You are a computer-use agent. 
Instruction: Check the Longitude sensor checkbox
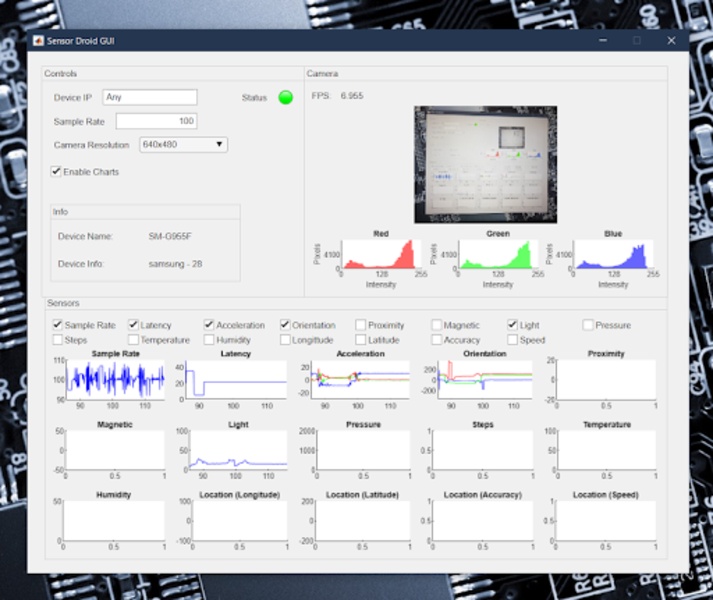point(285,340)
